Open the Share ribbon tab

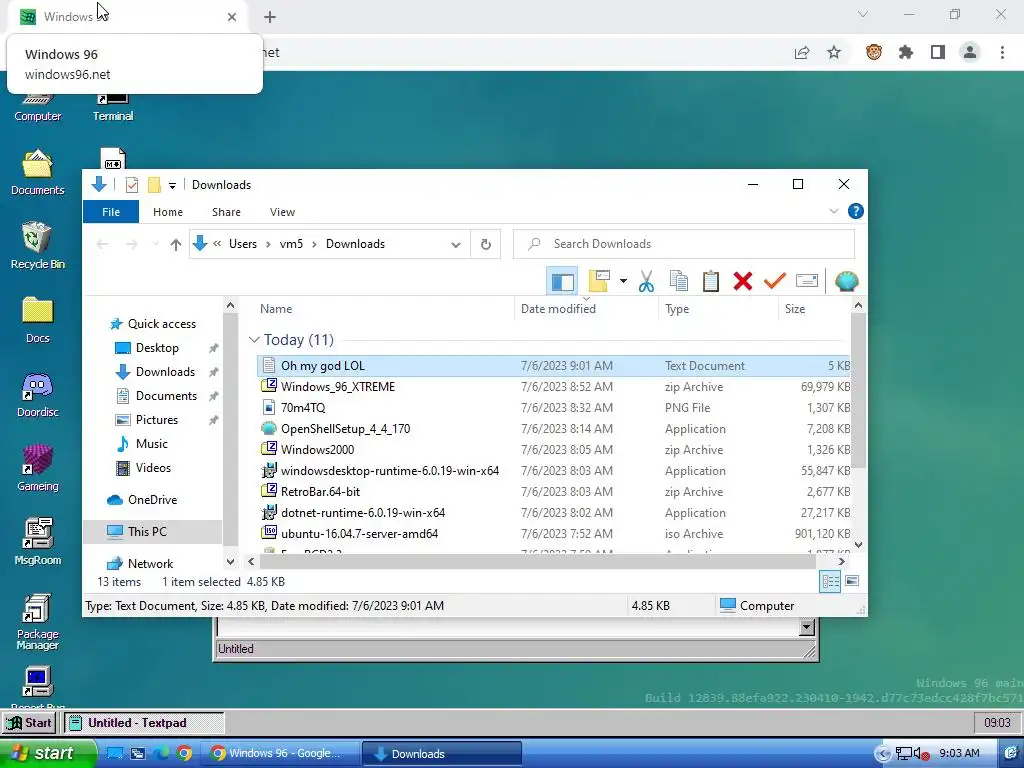227,212
